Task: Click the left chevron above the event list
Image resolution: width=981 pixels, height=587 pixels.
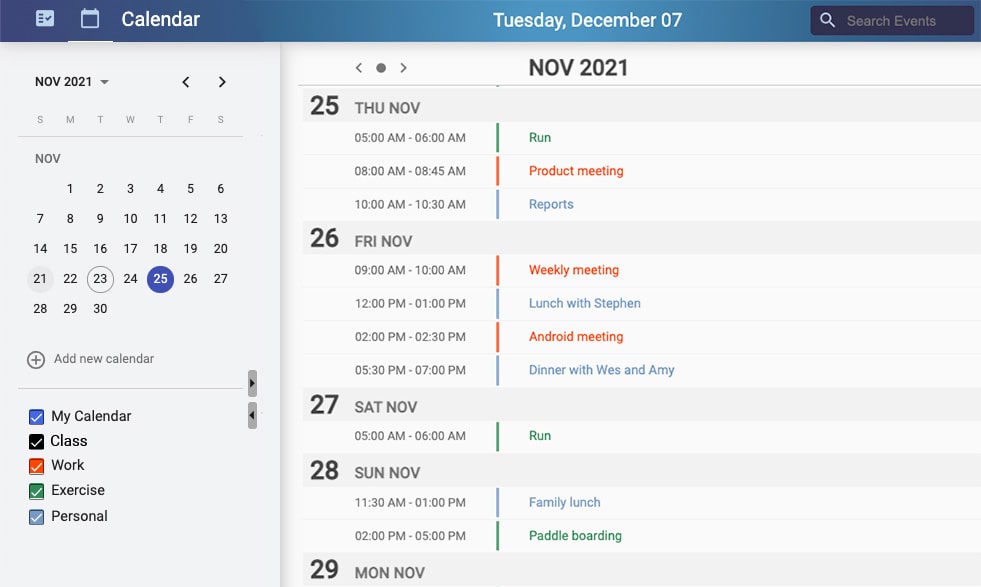Action: (359, 68)
